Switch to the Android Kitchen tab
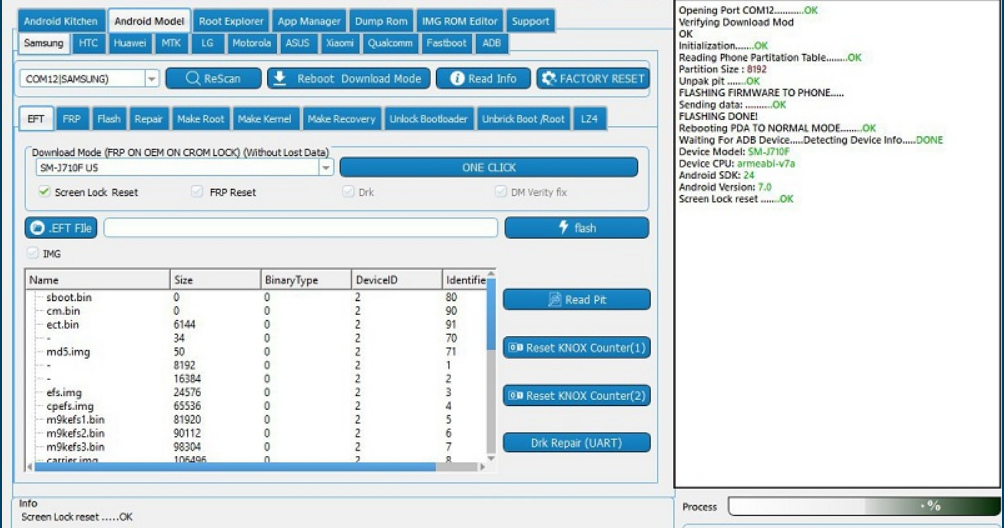This screenshot has height=528, width=1004. click(x=61, y=21)
